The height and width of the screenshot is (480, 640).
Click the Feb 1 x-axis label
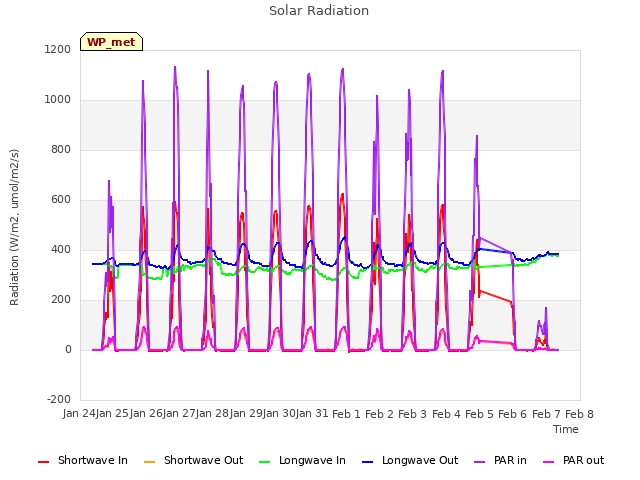tap(346, 414)
